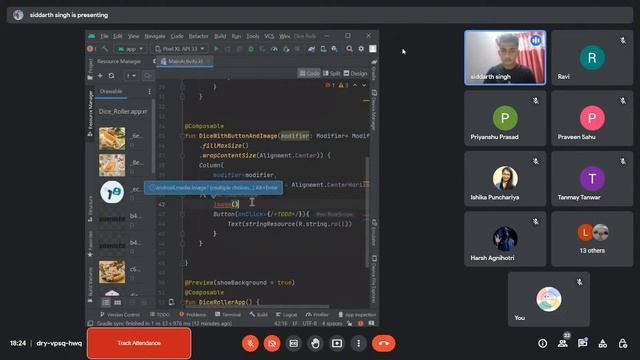Open the File menu in Android Studio
This screenshot has height=360, width=640.
pyautogui.click(x=104, y=36)
